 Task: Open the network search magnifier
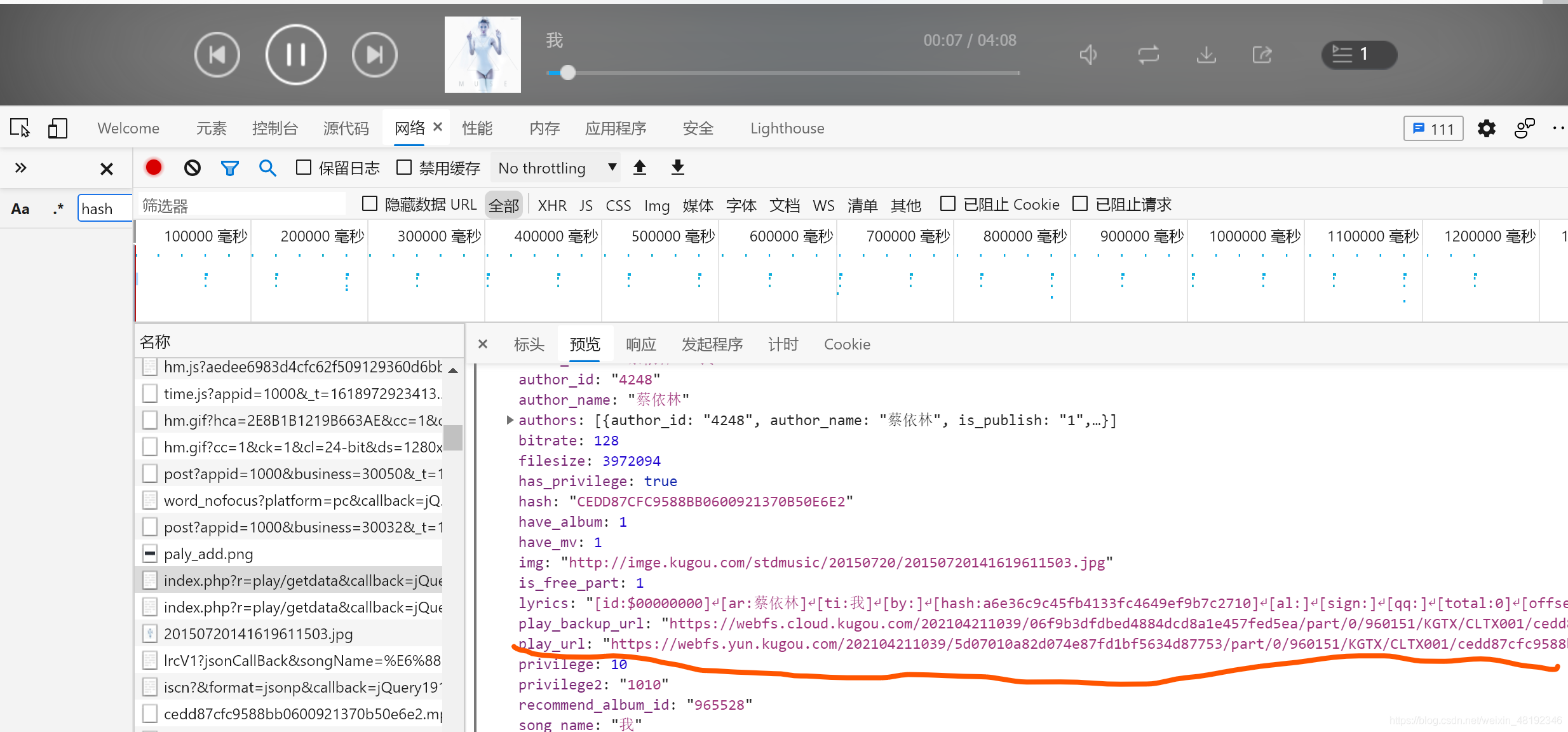tap(268, 168)
